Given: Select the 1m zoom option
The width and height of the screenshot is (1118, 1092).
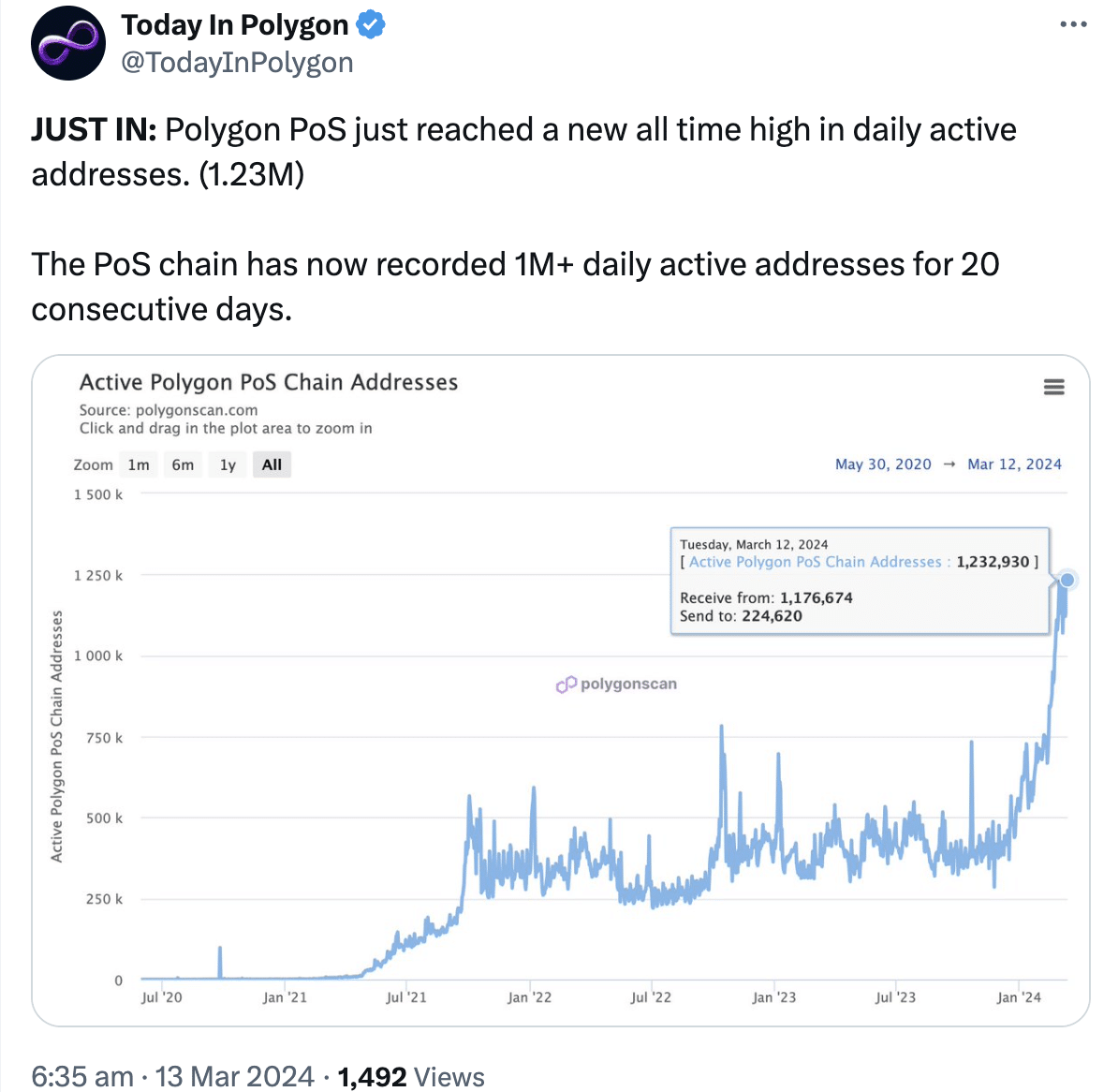Looking at the screenshot, I should coord(139,465).
